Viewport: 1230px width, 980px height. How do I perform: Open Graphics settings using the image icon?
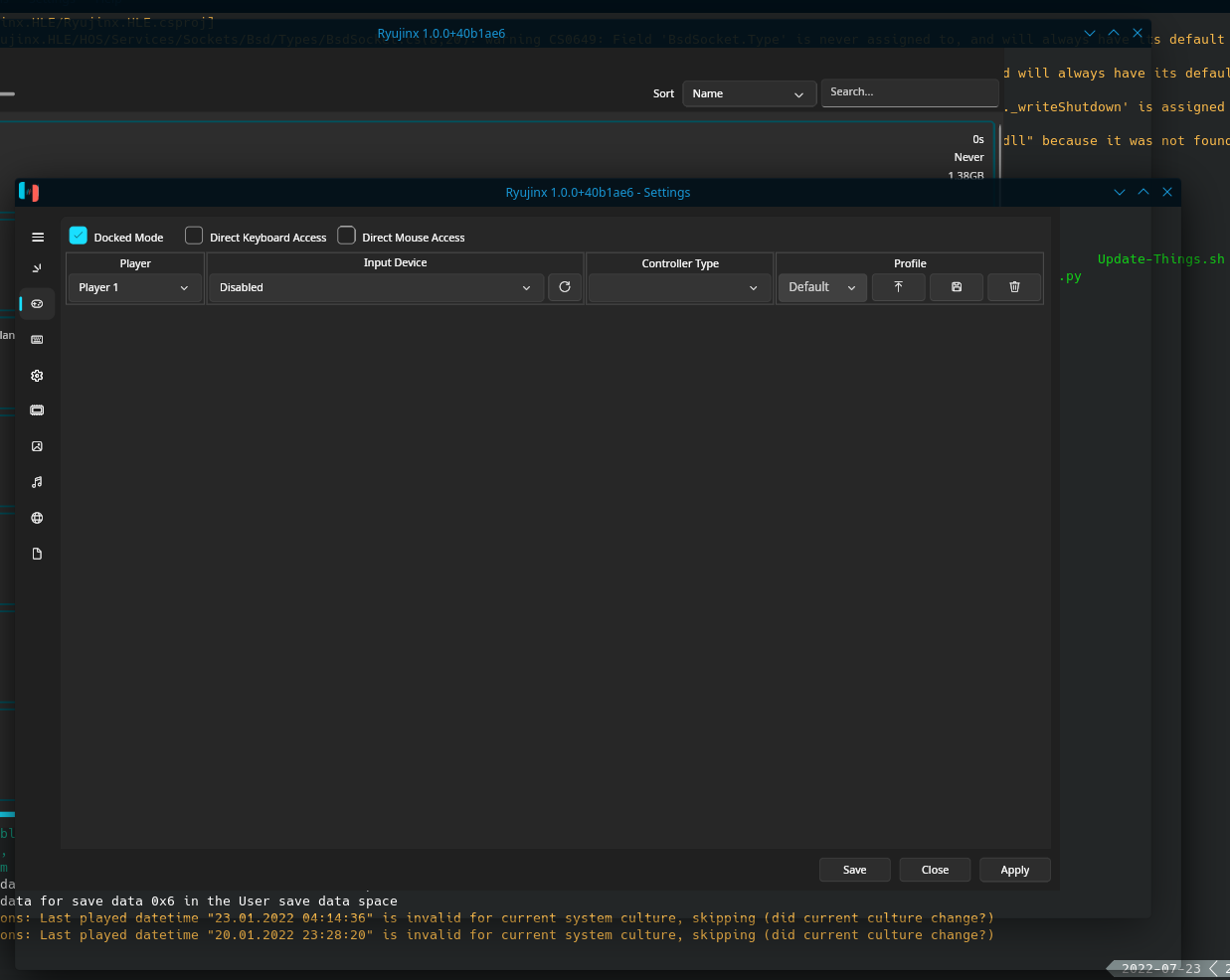tap(37, 445)
